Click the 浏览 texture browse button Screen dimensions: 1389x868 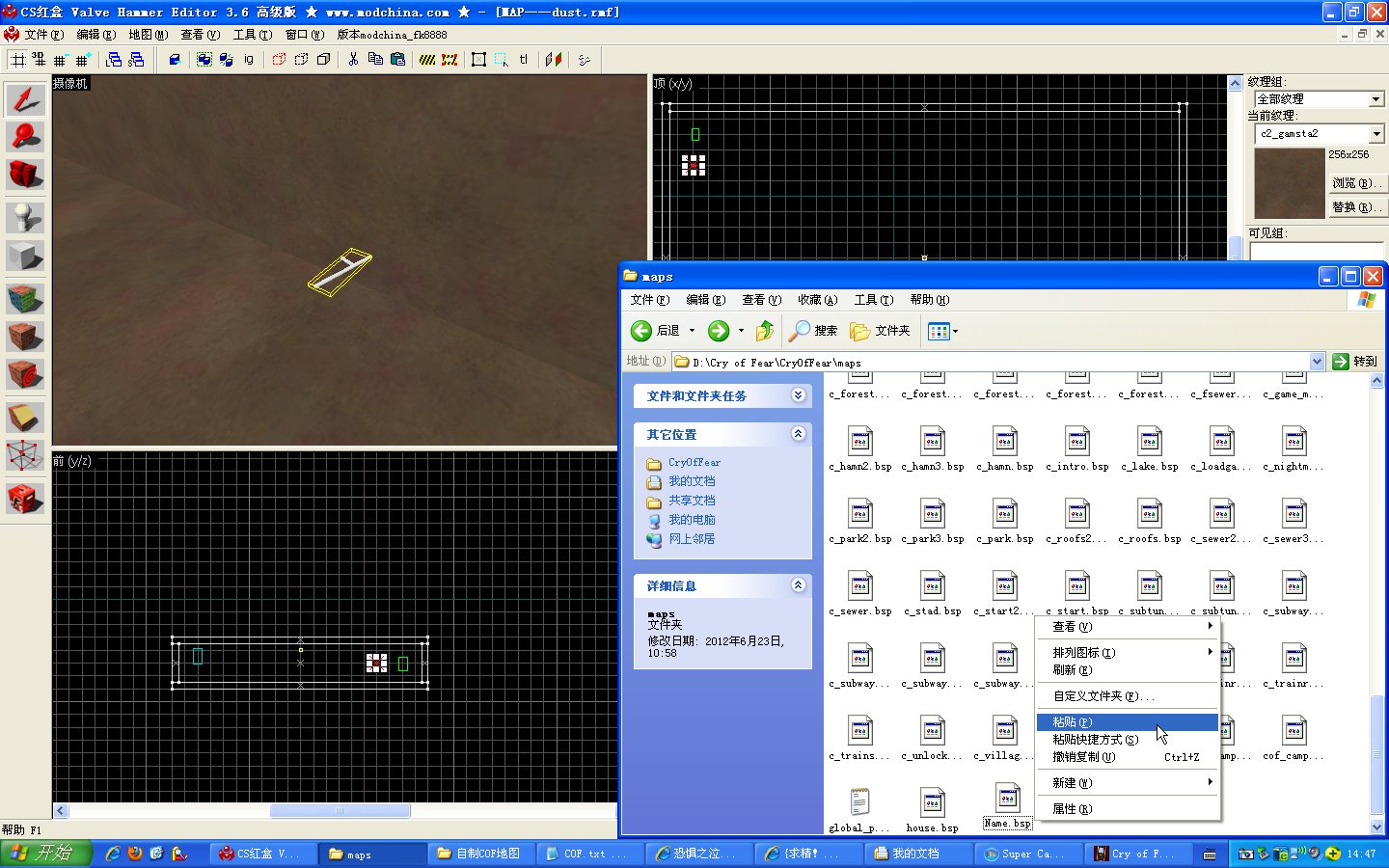pyautogui.click(x=1356, y=183)
